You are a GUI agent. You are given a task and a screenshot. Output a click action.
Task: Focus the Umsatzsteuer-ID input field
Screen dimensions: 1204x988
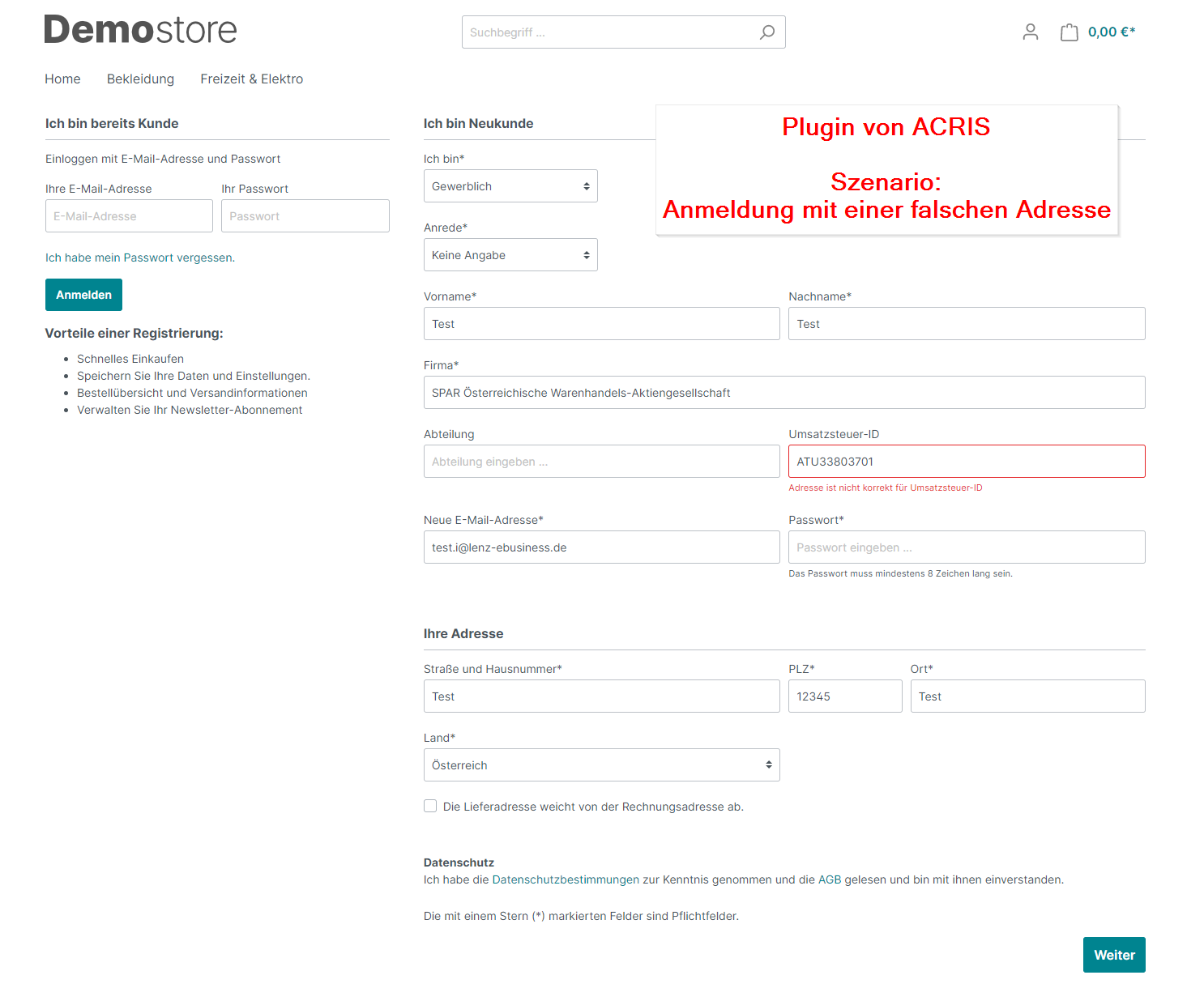click(x=966, y=462)
